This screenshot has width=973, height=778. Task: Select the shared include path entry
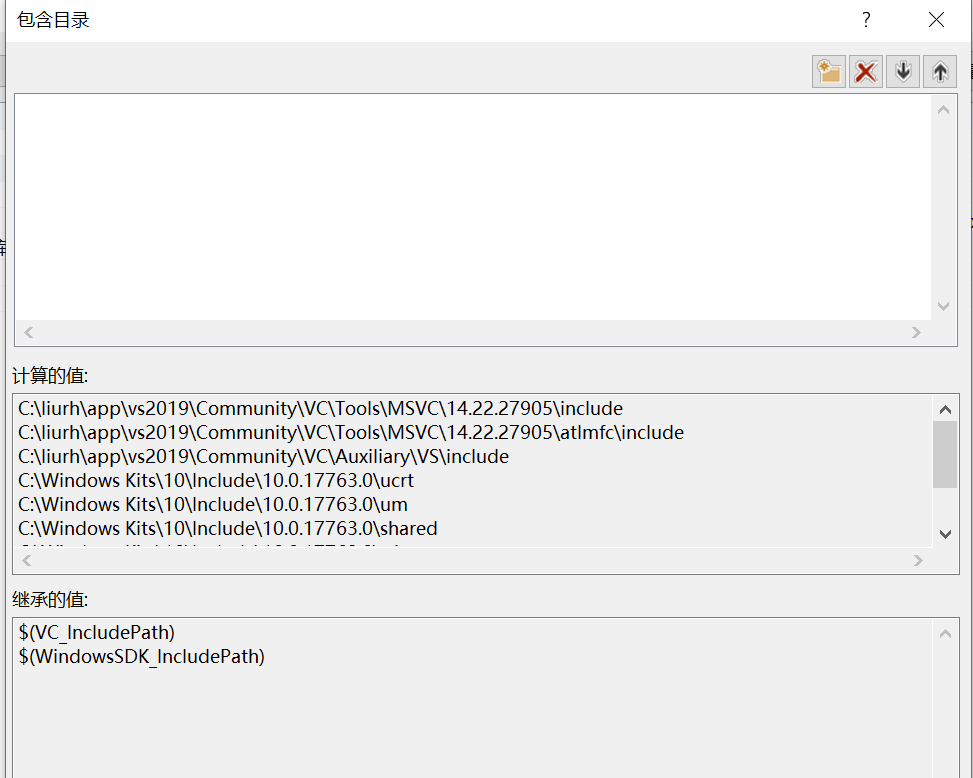coord(226,529)
